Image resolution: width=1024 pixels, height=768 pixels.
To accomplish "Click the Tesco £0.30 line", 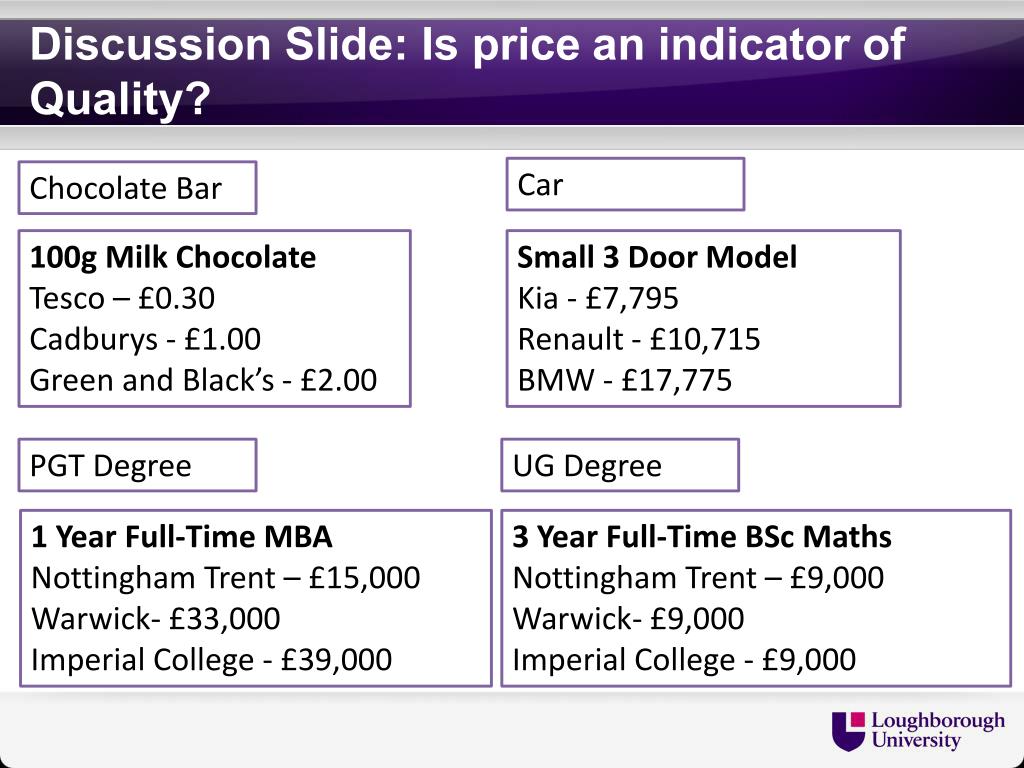I will point(122,298).
